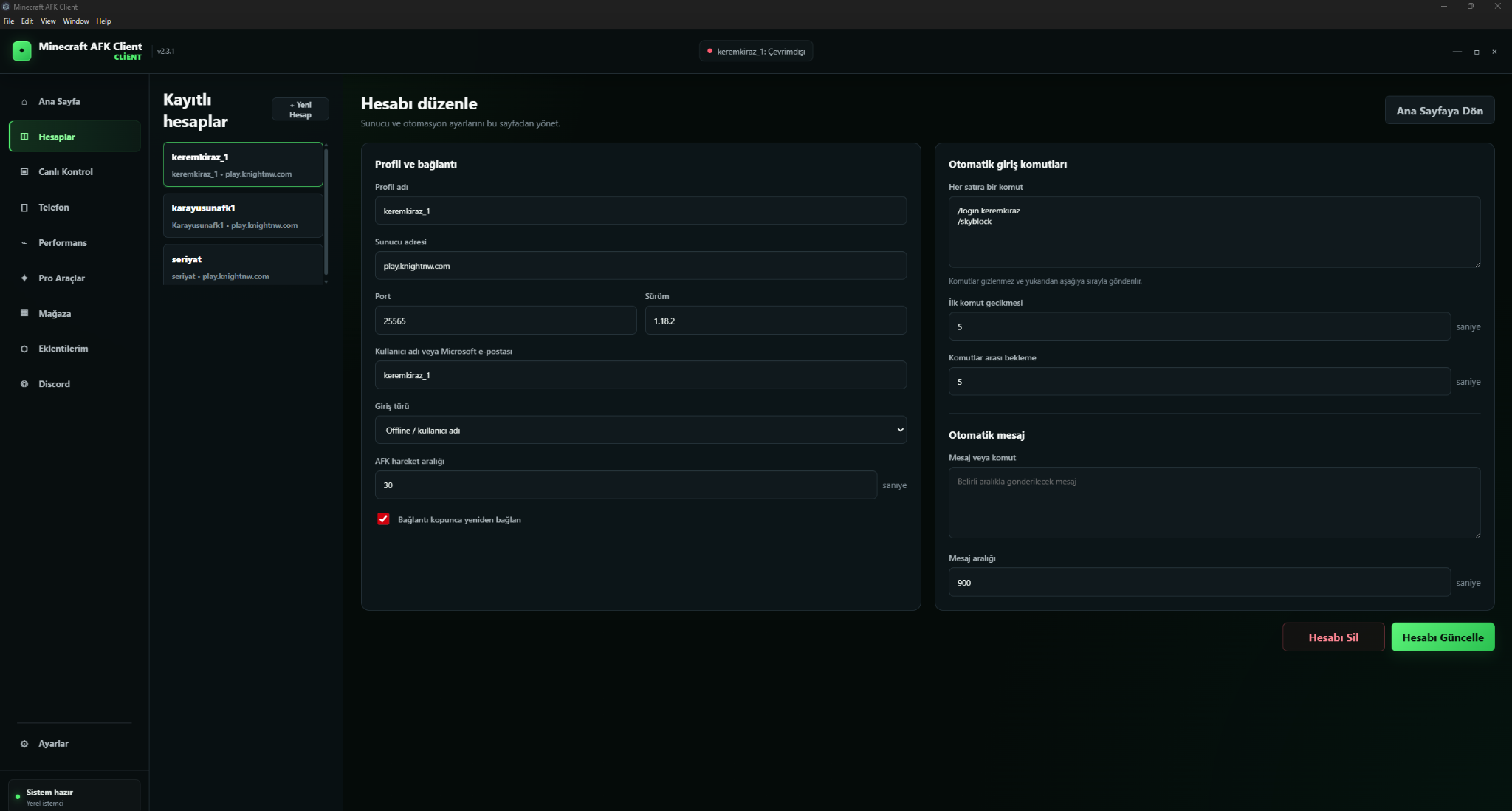Click the Hesabı Güncelle button
1512x811 pixels.
tap(1443, 637)
